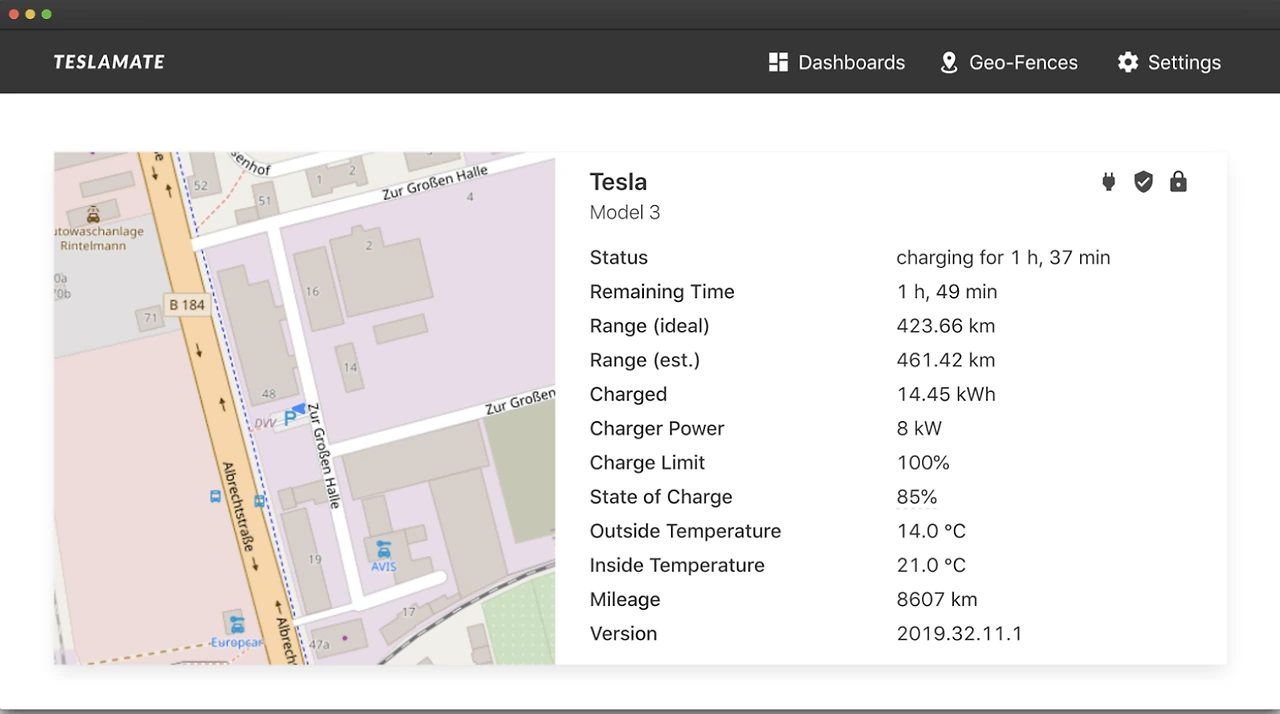
Task: Click the bus stop icon beside Albrechtstraße
Action: (215, 496)
